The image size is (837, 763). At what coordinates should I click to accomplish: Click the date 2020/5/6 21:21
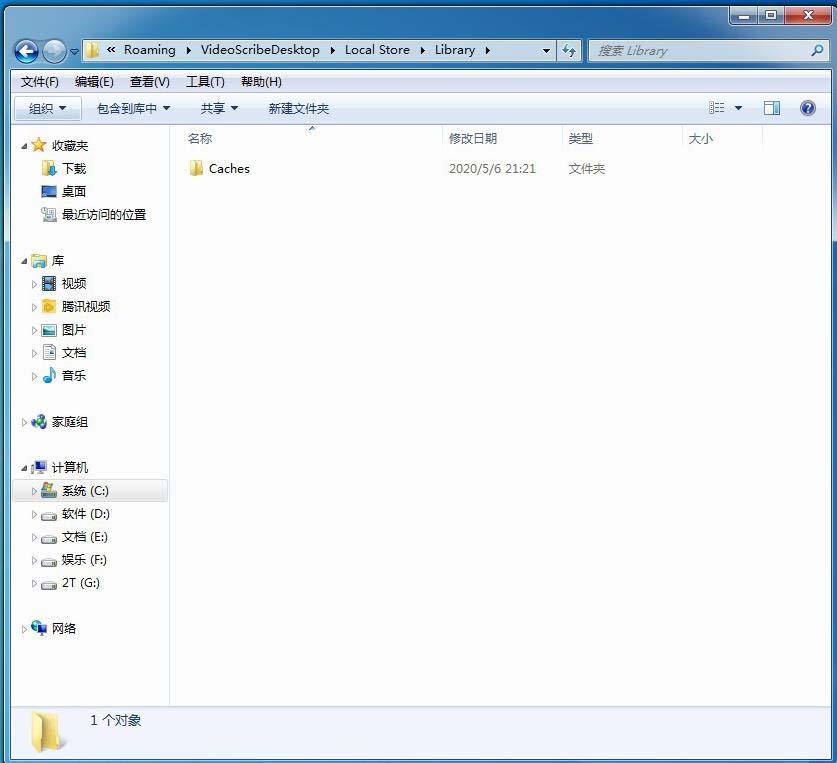(492, 169)
